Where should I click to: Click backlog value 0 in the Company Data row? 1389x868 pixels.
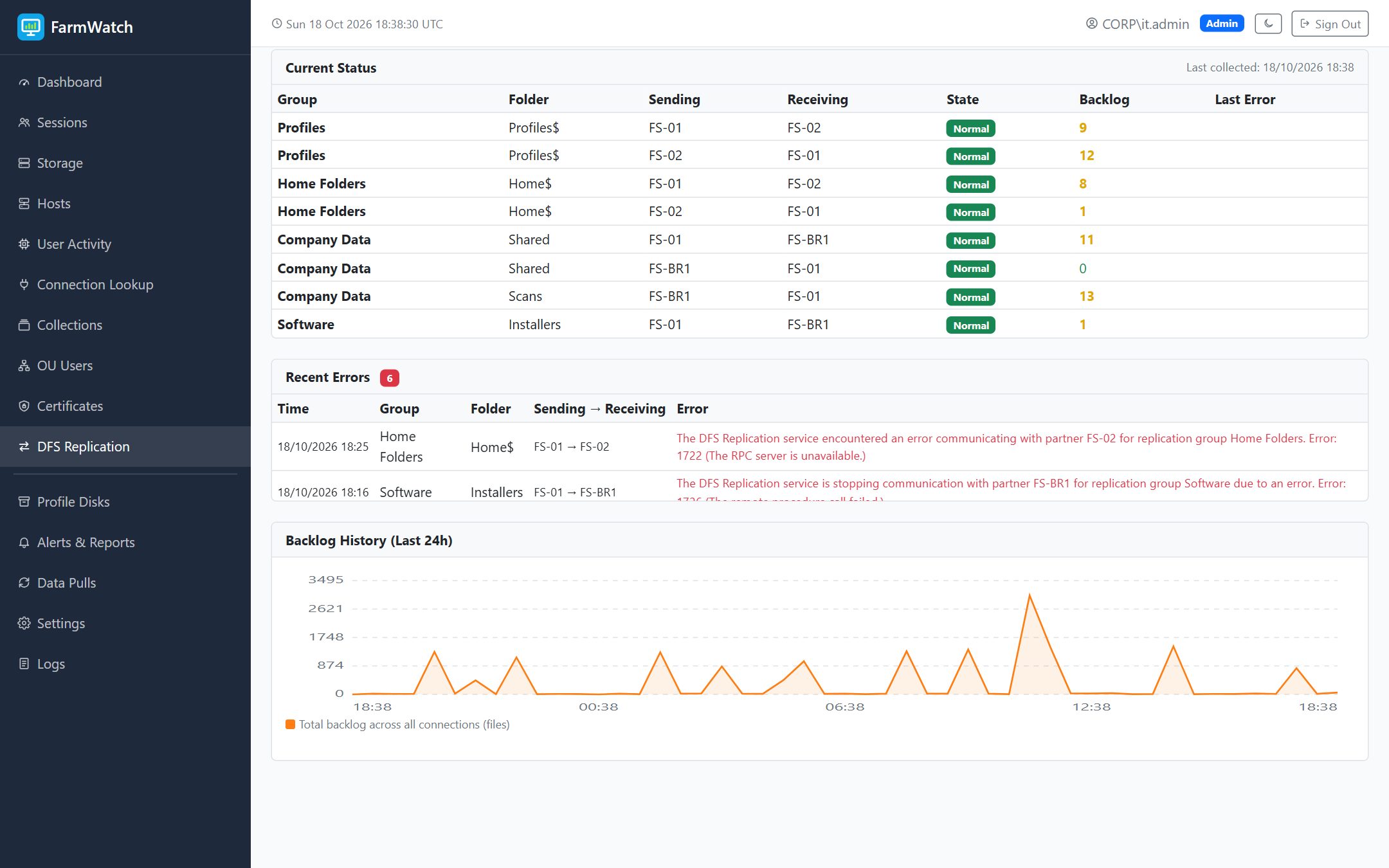pos(1083,269)
